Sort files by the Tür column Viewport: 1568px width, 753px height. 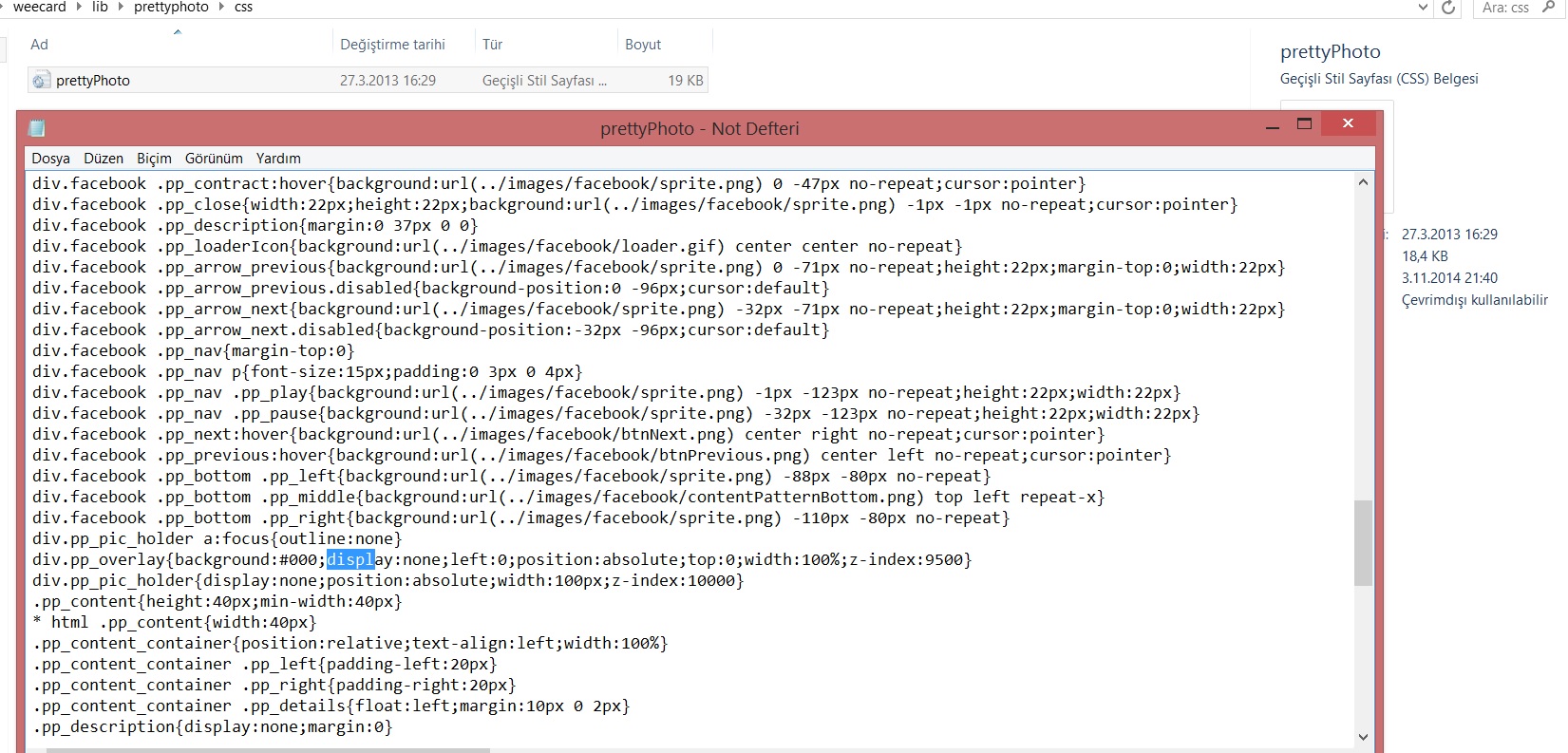[x=492, y=45]
